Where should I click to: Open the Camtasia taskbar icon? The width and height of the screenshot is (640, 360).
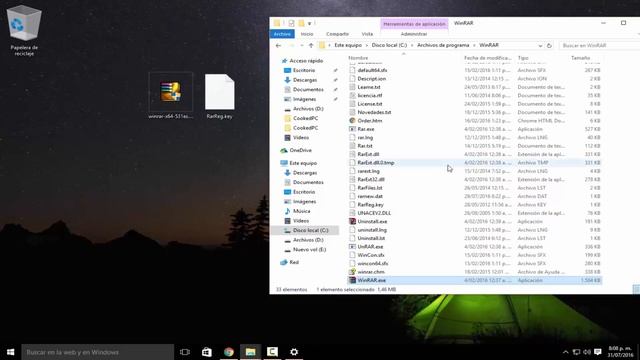coord(272,352)
